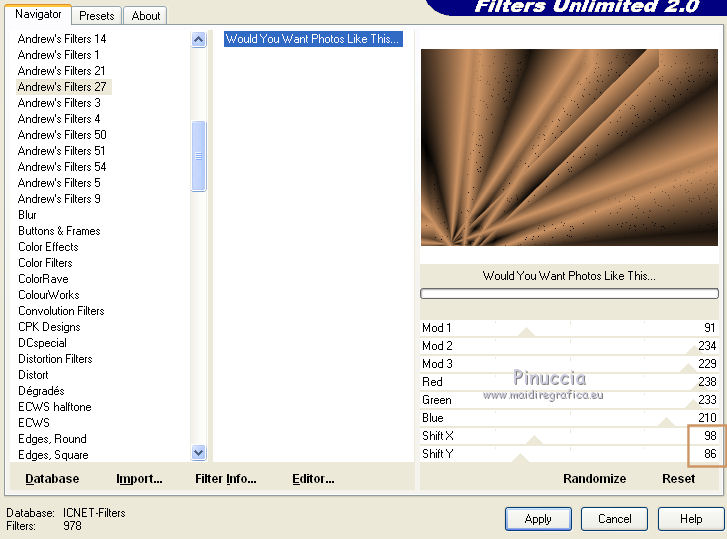Select the Distort category
This screenshot has width=727, height=539.
[x=33, y=375]
